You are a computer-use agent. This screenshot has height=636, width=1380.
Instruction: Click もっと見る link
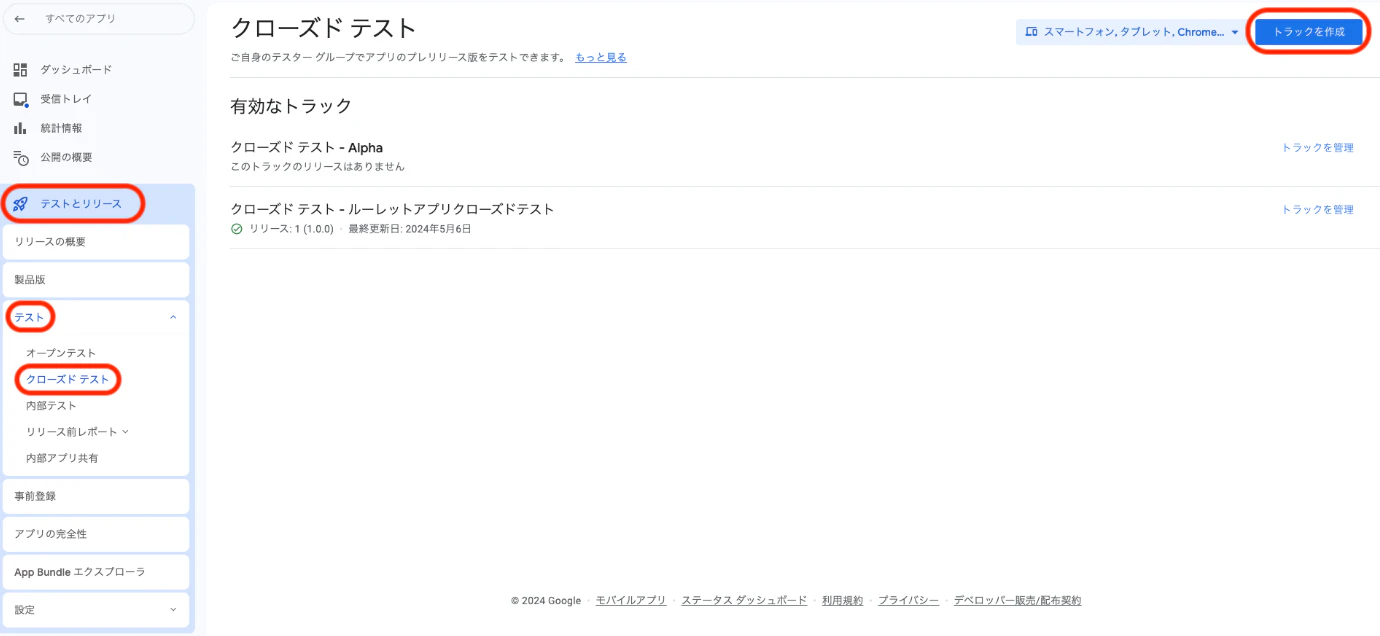(x=601, y=58)
